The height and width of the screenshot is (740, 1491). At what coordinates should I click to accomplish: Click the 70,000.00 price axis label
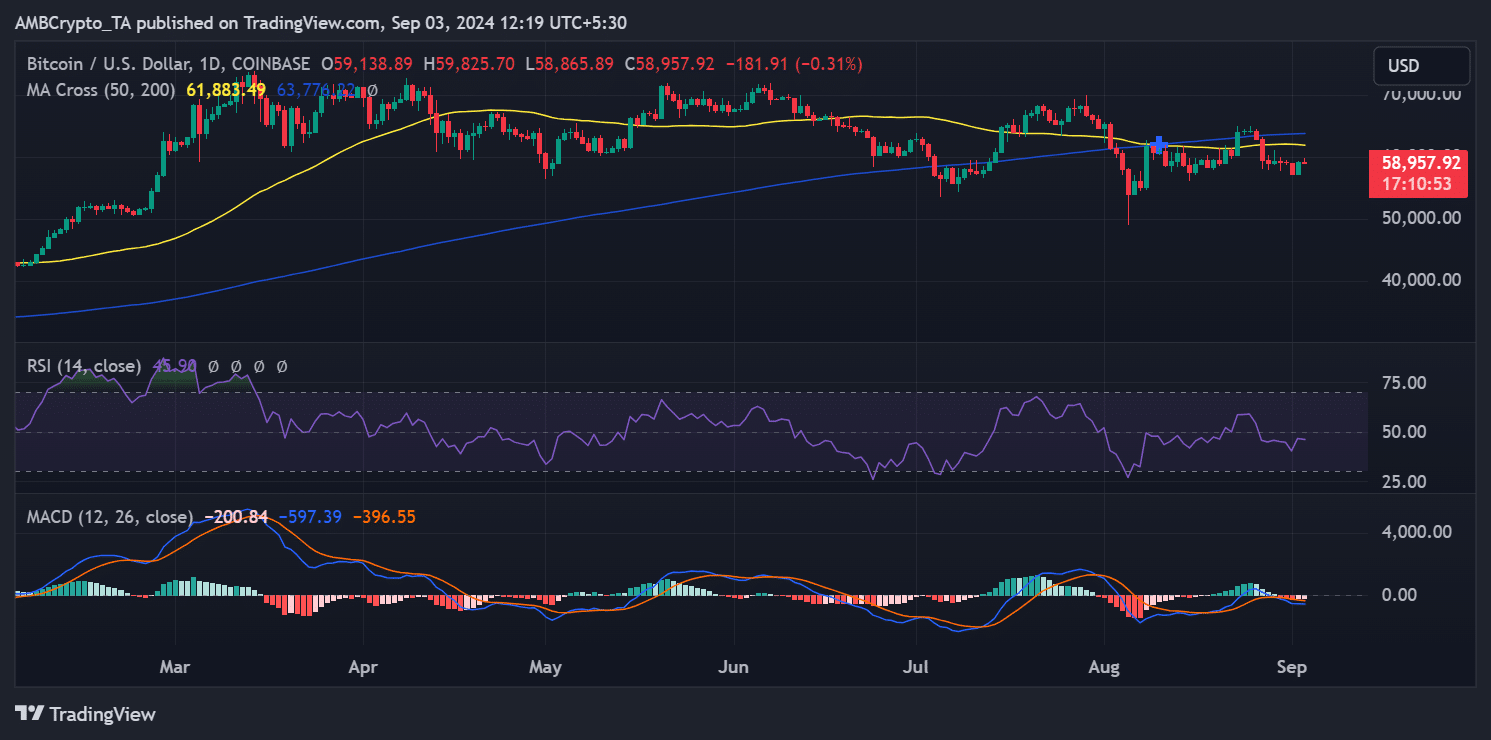pyautogui.click(x=1421, y=94)
